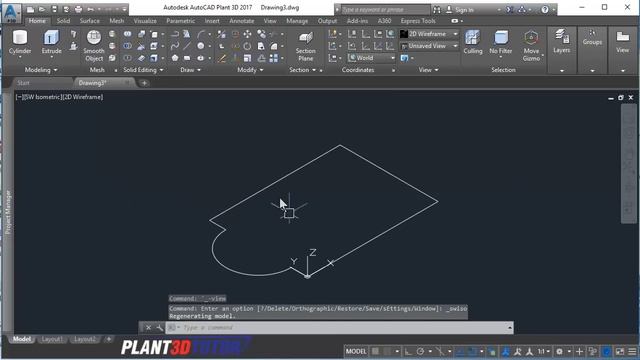Expand the Modify panel

250,70
